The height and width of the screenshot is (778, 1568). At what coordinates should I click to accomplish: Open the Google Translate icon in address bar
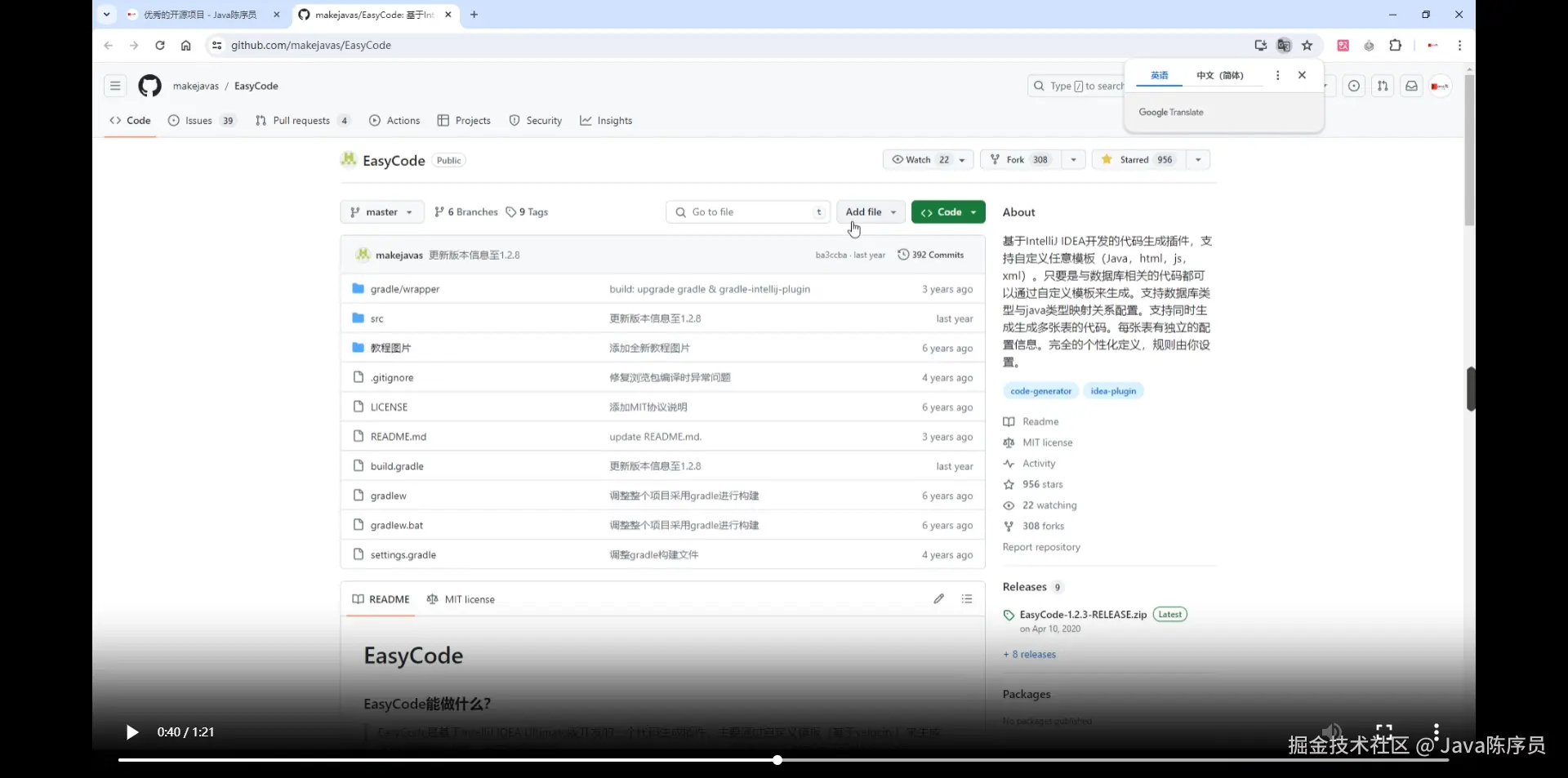pos(1284,46)
